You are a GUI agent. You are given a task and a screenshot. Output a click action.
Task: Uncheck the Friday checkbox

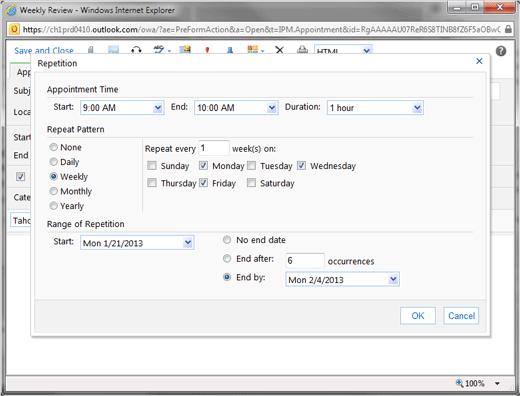[x=203, y=183]
